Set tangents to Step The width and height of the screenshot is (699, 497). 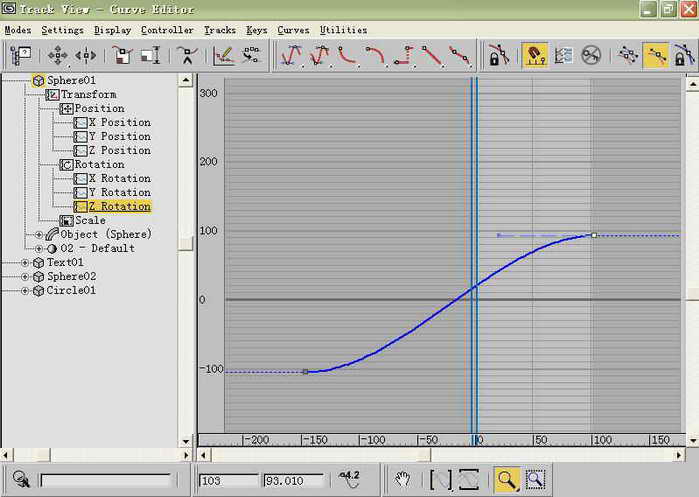point(403,56)
